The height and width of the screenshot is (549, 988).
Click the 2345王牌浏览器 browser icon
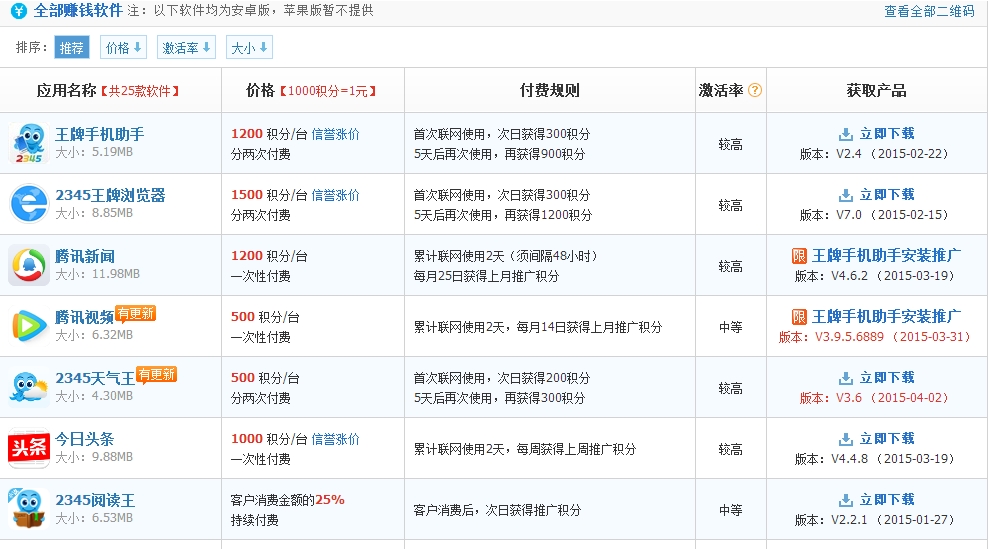[29, 204]
